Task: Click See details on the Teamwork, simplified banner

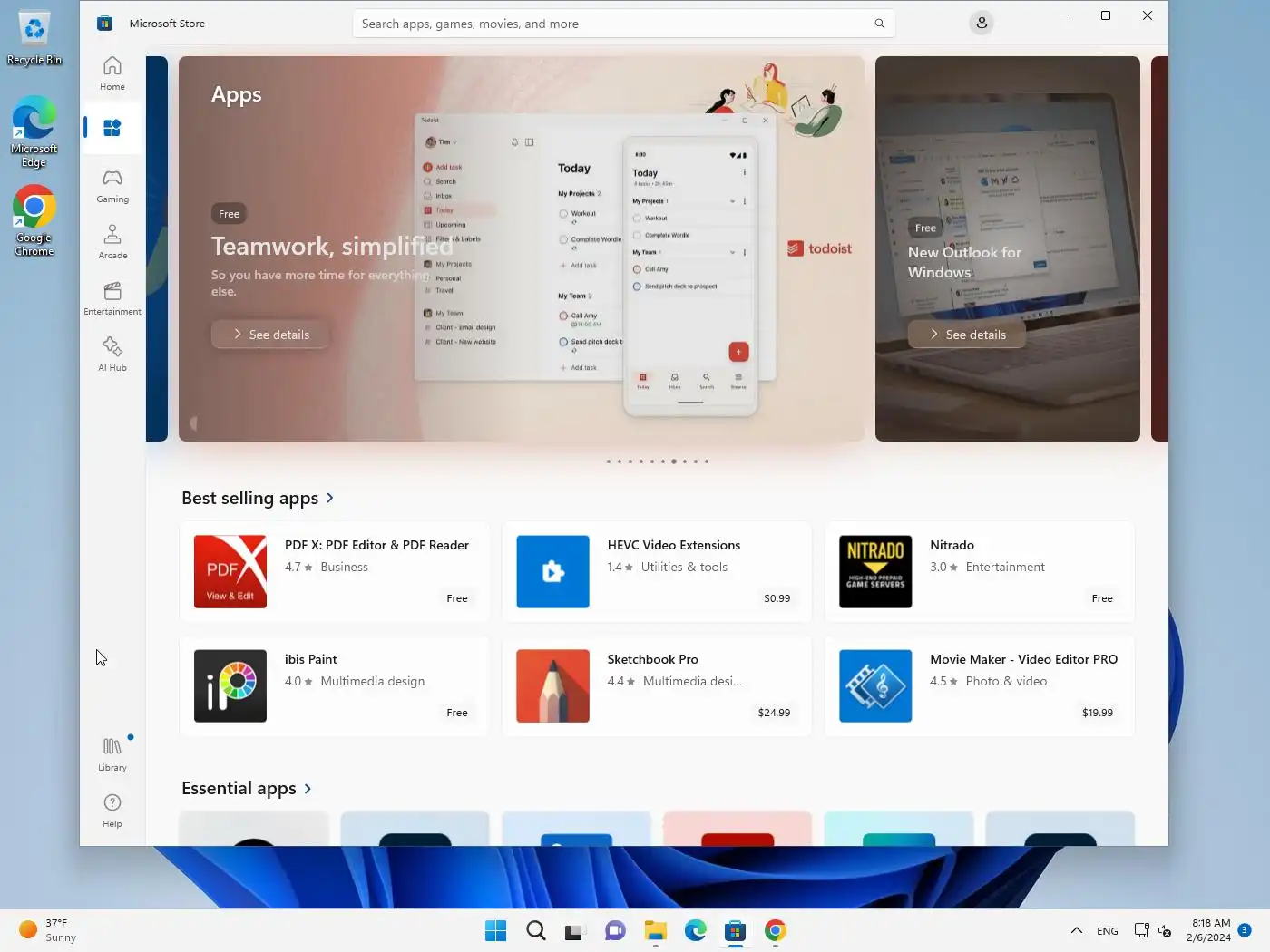Action: point(270,335)
